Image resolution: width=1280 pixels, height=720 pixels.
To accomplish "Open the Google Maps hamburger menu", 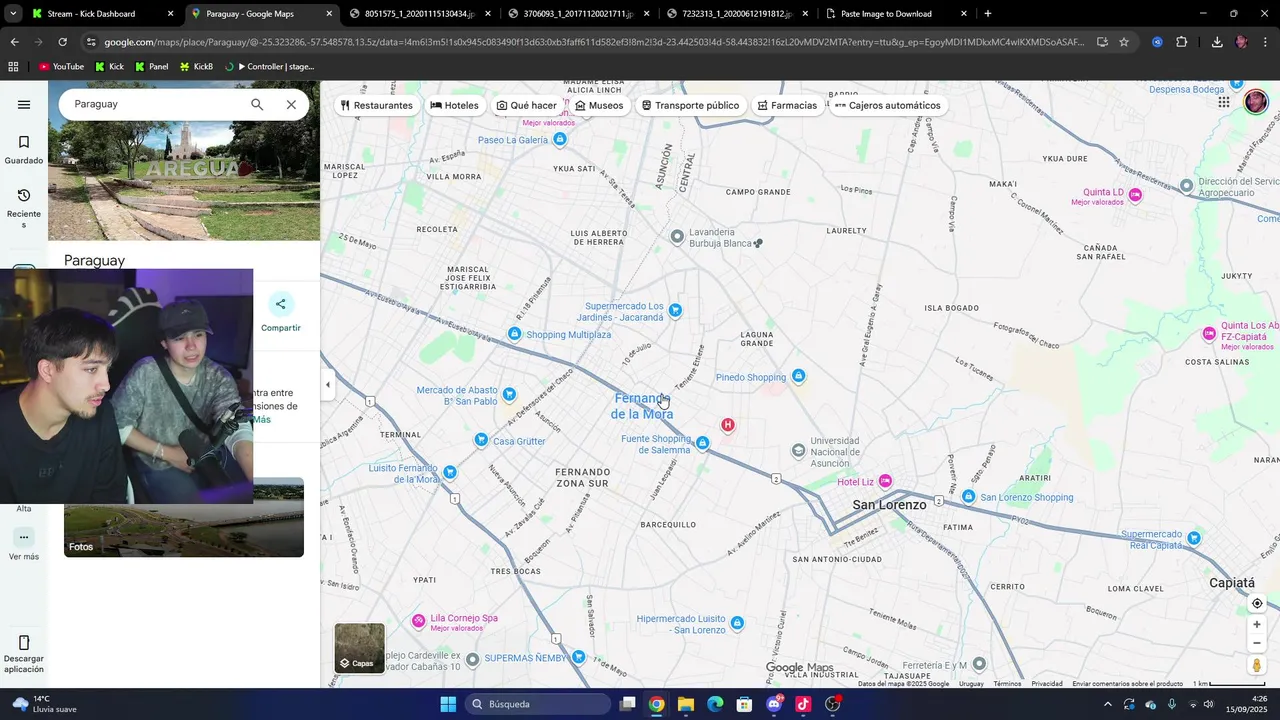I will (x=24, y=104).
